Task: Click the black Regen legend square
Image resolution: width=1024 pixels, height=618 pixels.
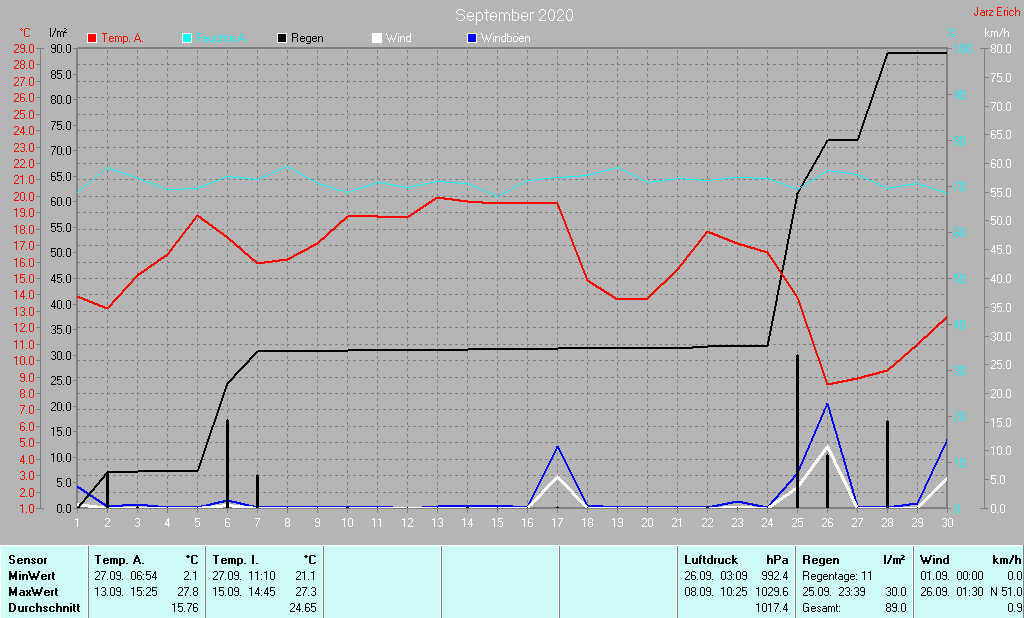Action: click(x=282, y=38)
